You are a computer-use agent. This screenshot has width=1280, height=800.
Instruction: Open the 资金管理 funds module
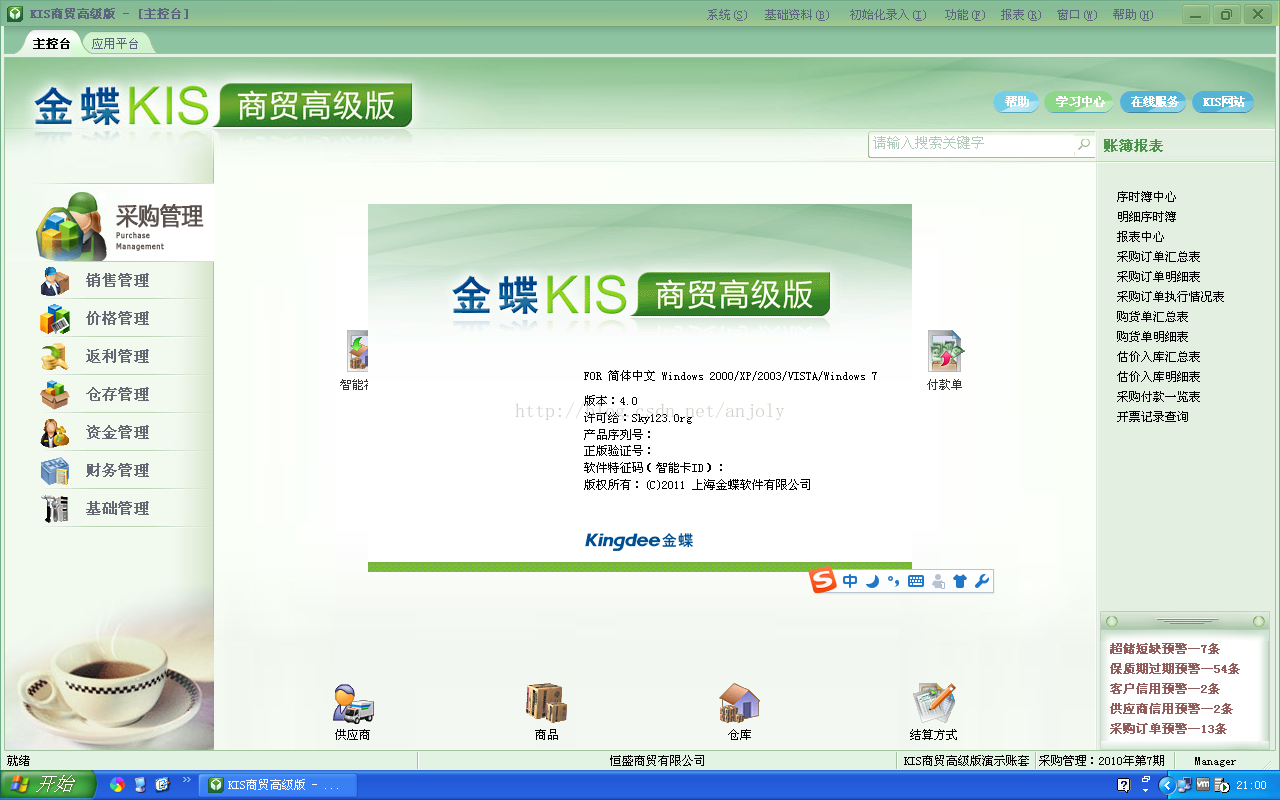coord(117,432)
